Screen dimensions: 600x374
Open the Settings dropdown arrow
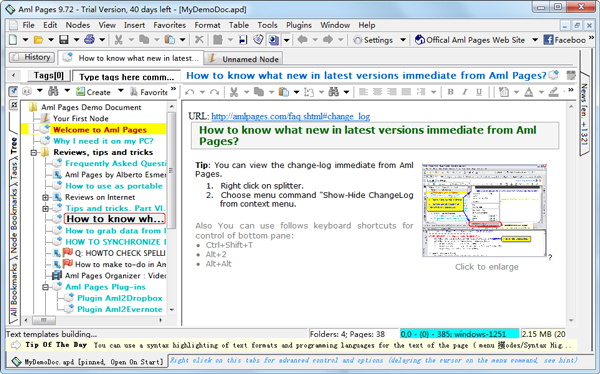(x=403, y=39)
